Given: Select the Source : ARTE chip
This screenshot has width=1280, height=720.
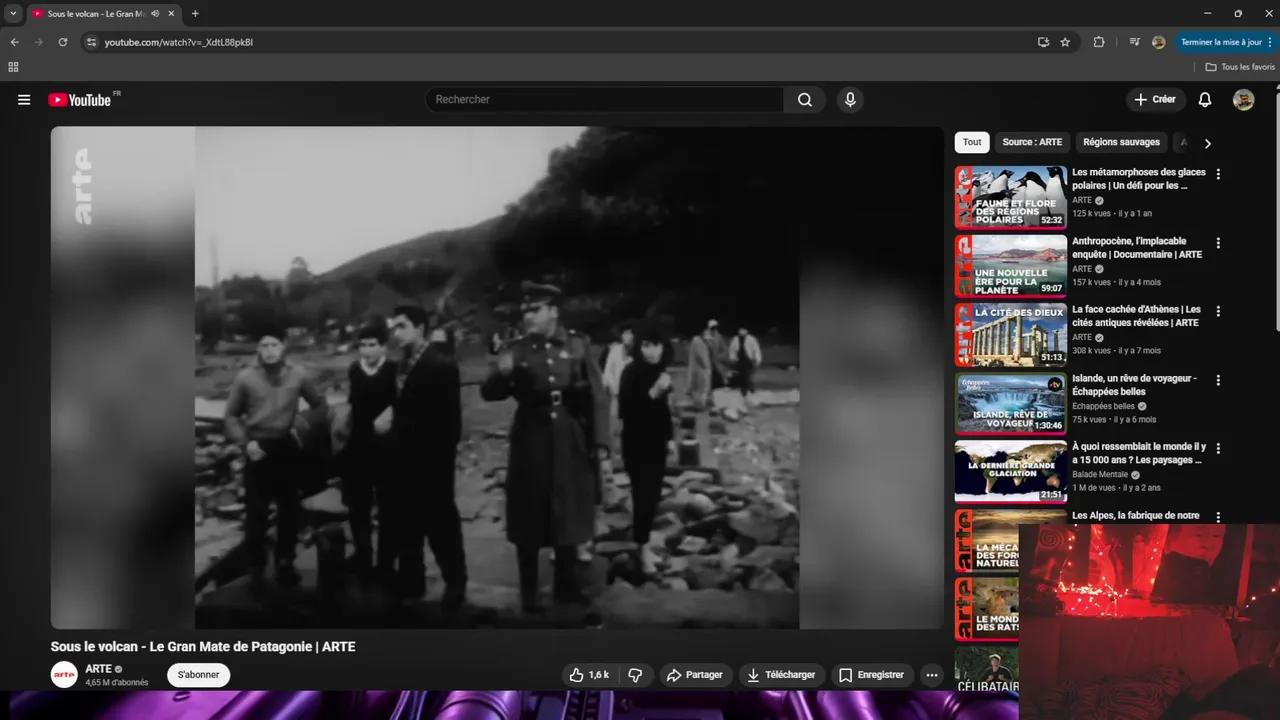Looking at the screenshot, I should point(1032,142).
